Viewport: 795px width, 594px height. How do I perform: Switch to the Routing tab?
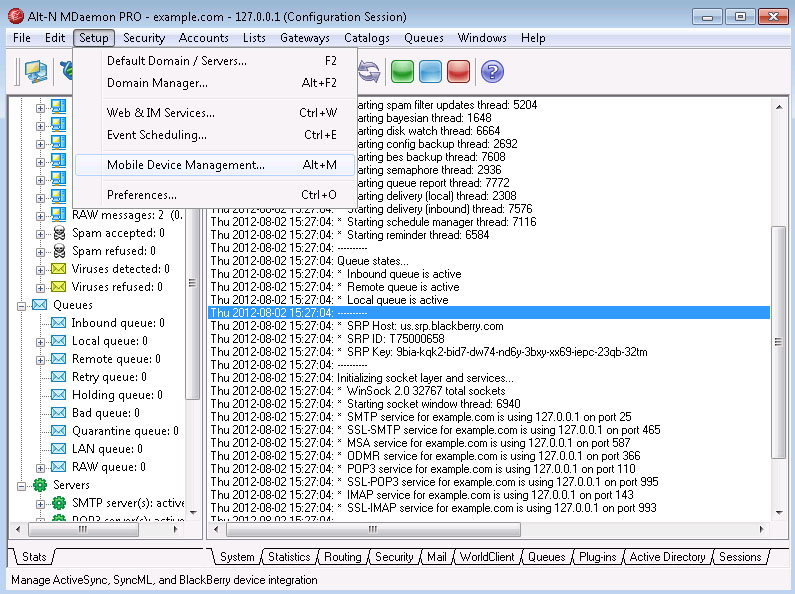click(x=343, y=557)
